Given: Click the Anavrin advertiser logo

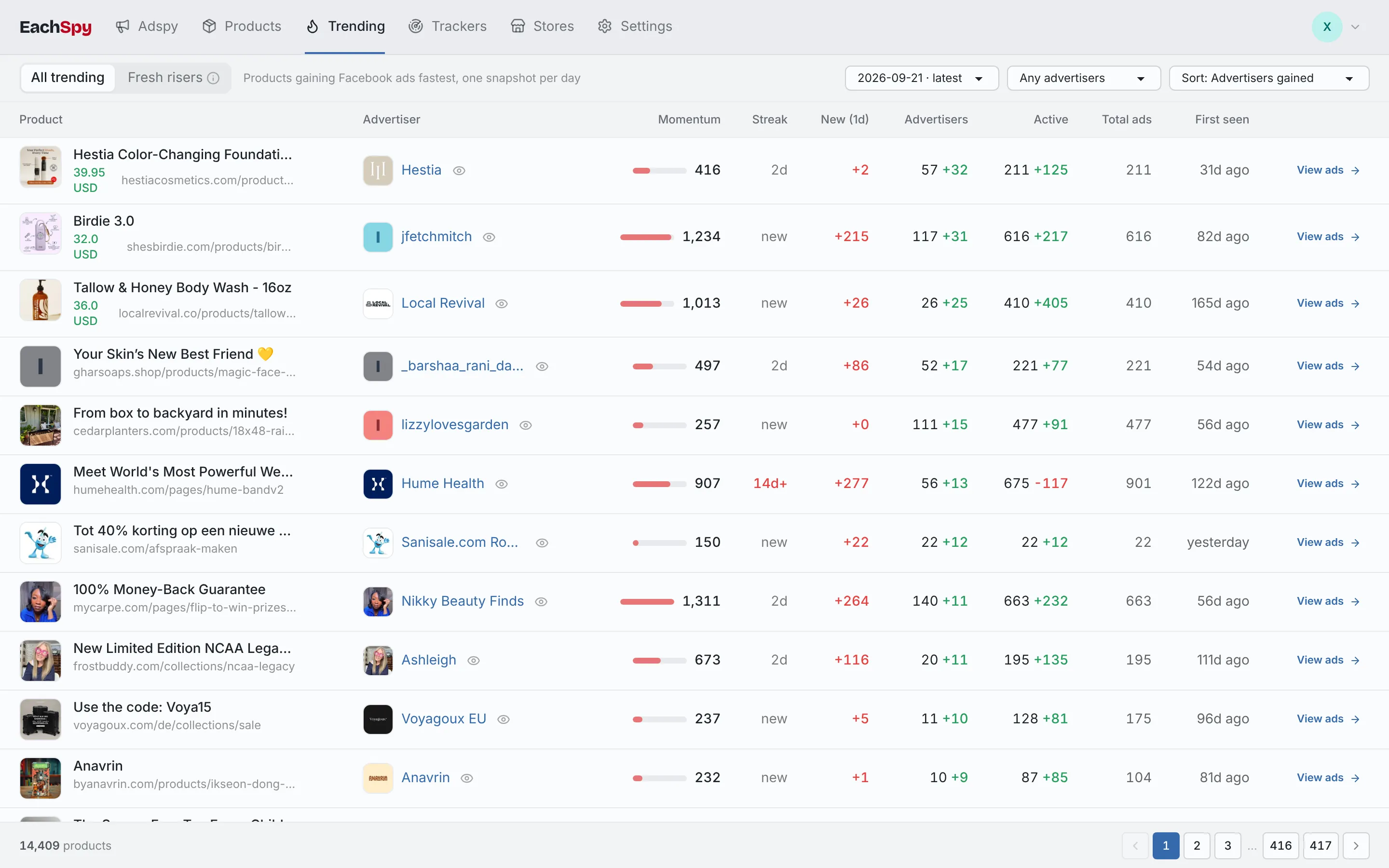Looking at the screenshot, I should 378,778.
